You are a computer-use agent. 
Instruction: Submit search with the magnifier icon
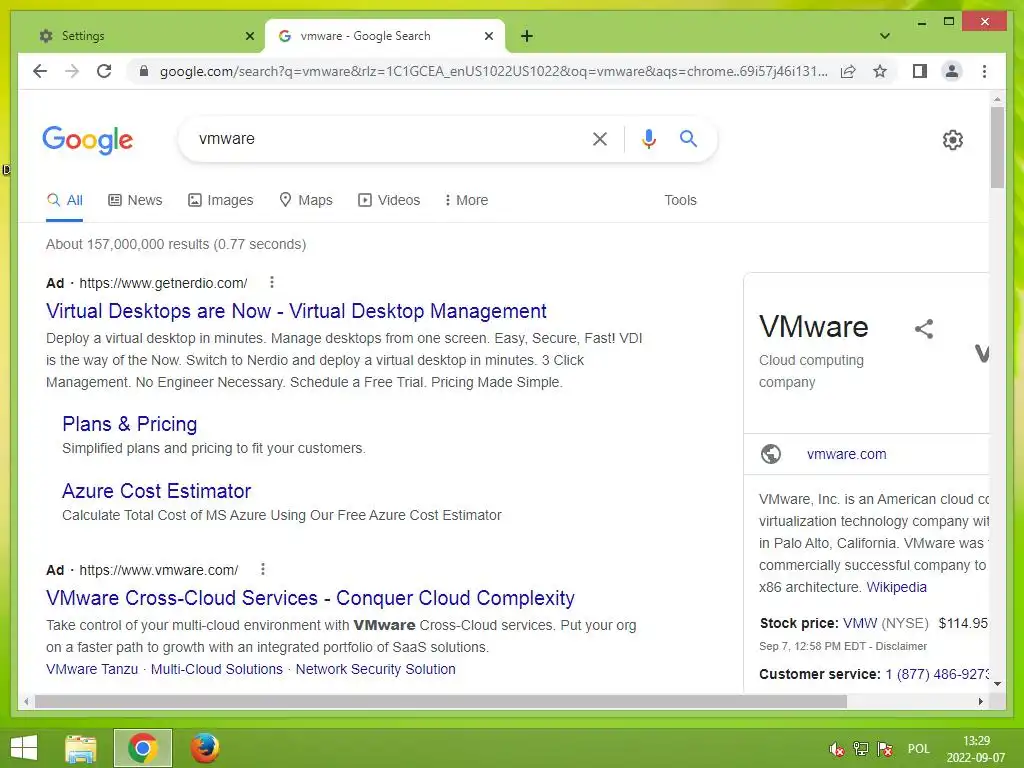click(x=688, y=138)
